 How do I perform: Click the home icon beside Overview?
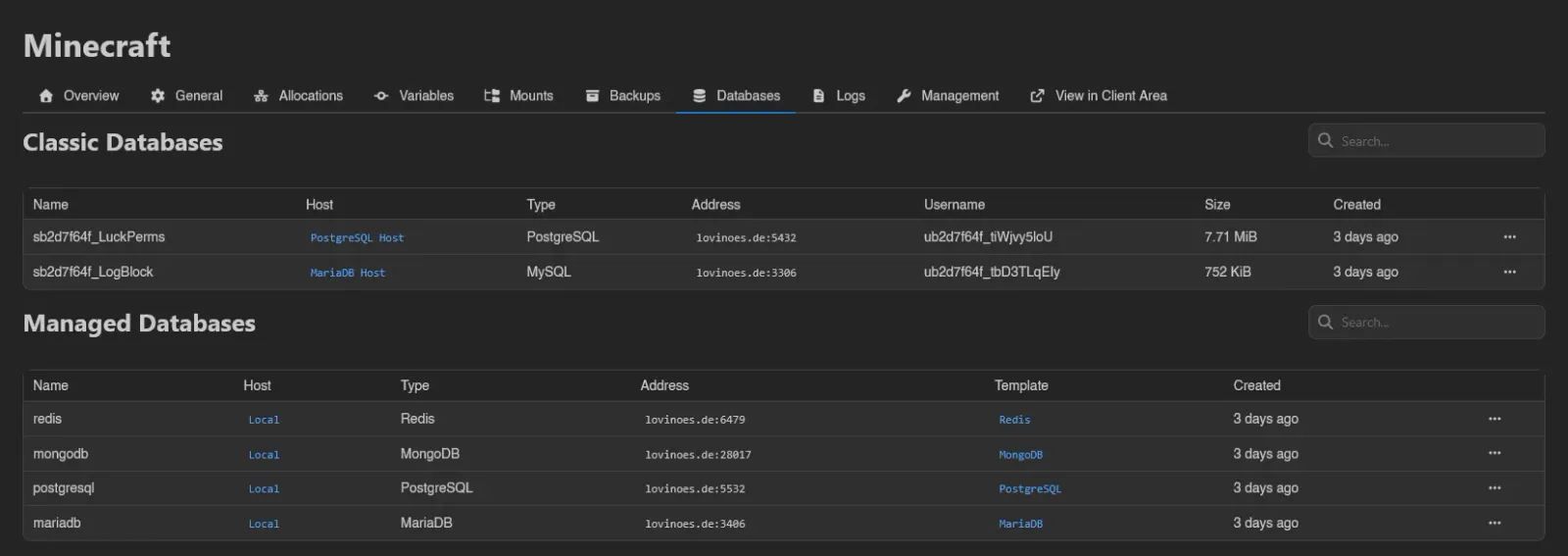tap(46, 96)
